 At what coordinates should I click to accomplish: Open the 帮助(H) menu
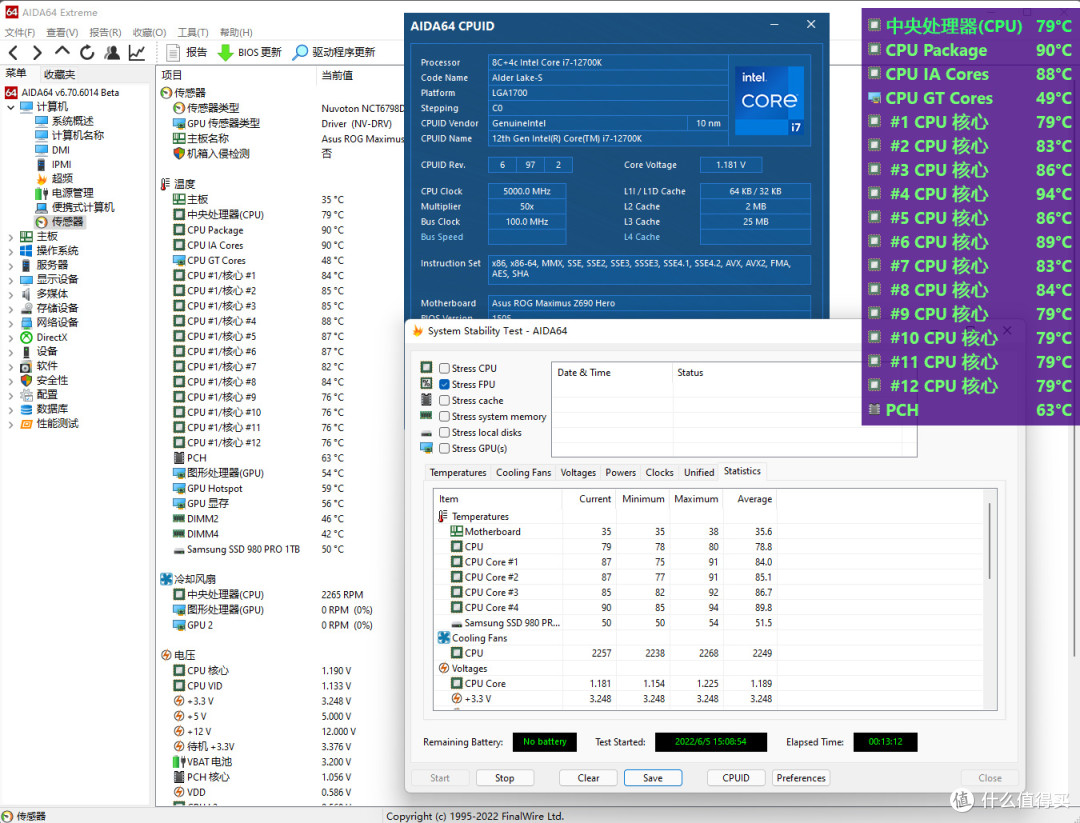pos(236,32)
